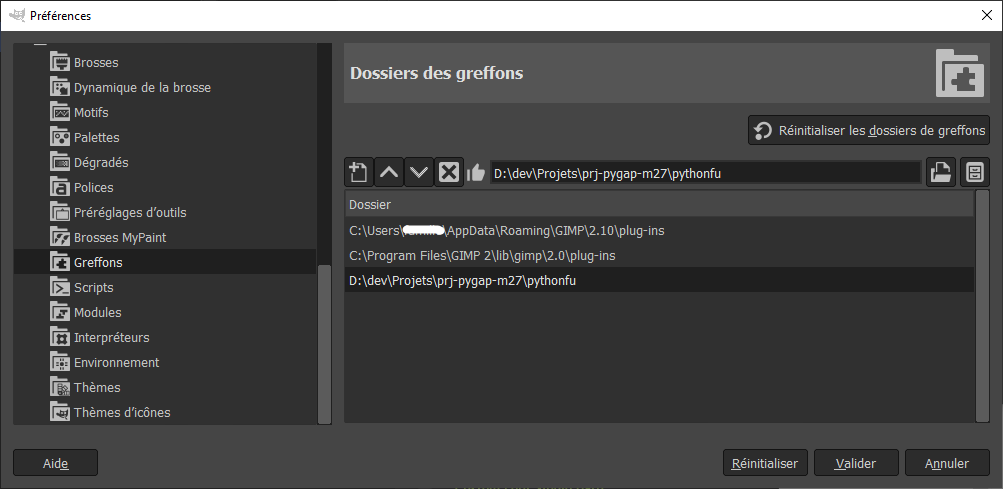The width and height of the screenshot is (1003, 489).
Task: Click the Palettes folder icon
Action: (x=60, y=138)
